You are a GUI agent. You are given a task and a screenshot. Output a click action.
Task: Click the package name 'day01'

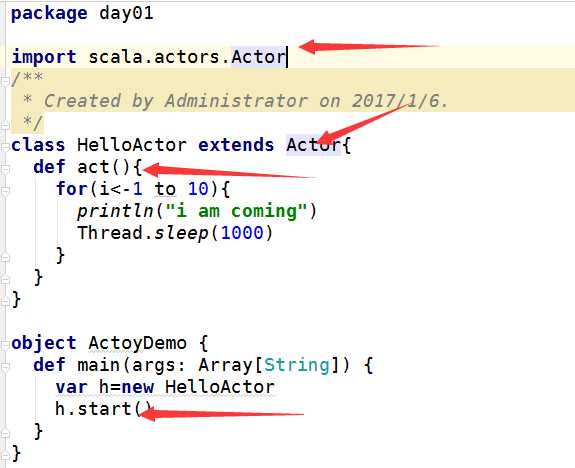[x=126, y=14]
